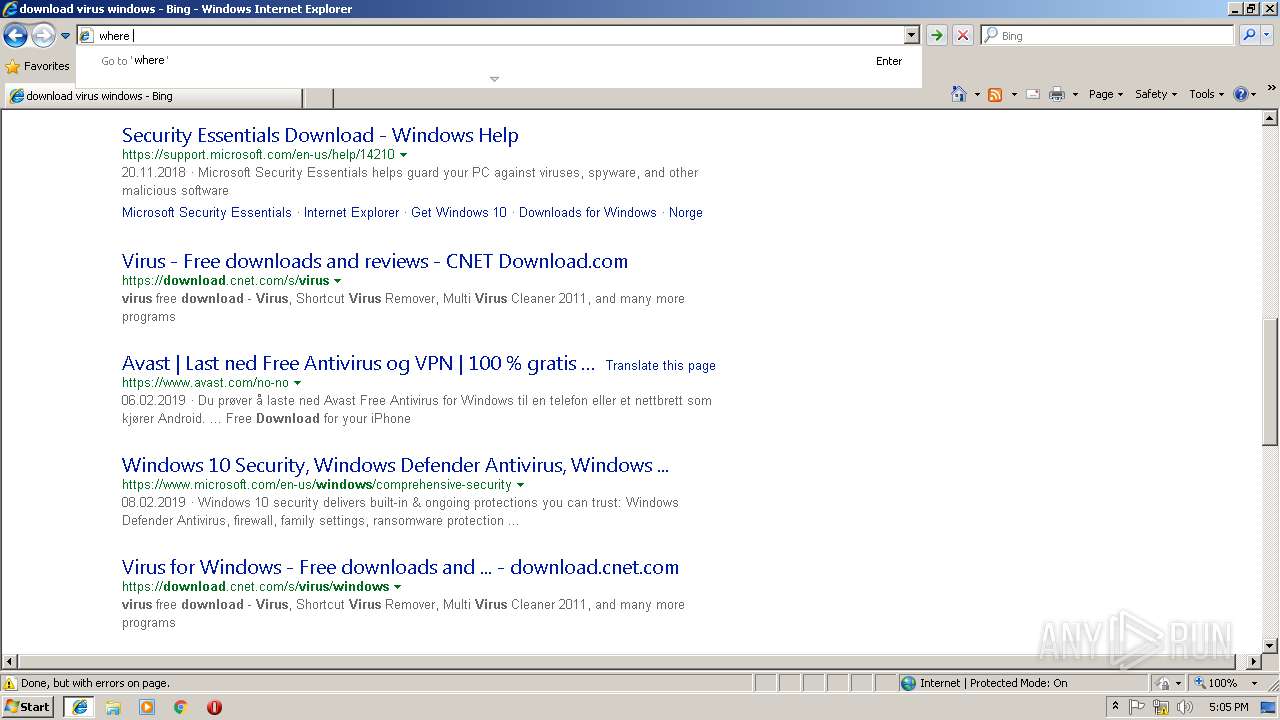Click the Action Center flag tray icon
This screenshot has height=720, width=1280.
click(1138, 707)
